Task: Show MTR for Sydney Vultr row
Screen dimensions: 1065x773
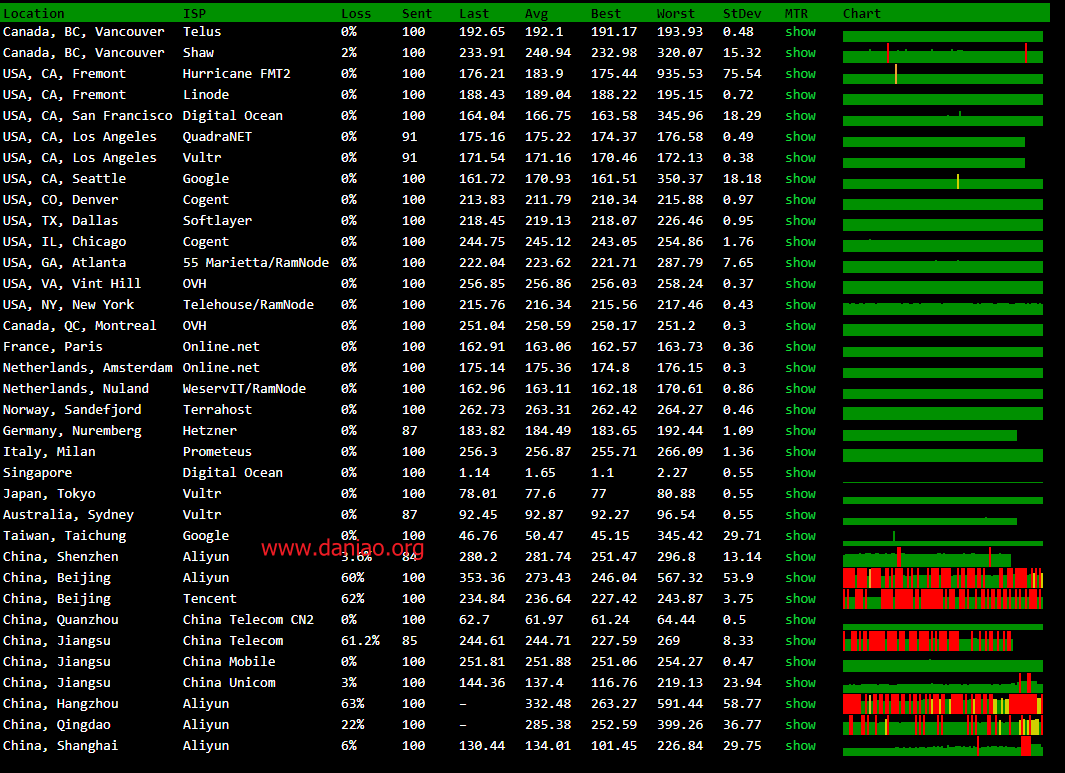Action: [800, 516]
